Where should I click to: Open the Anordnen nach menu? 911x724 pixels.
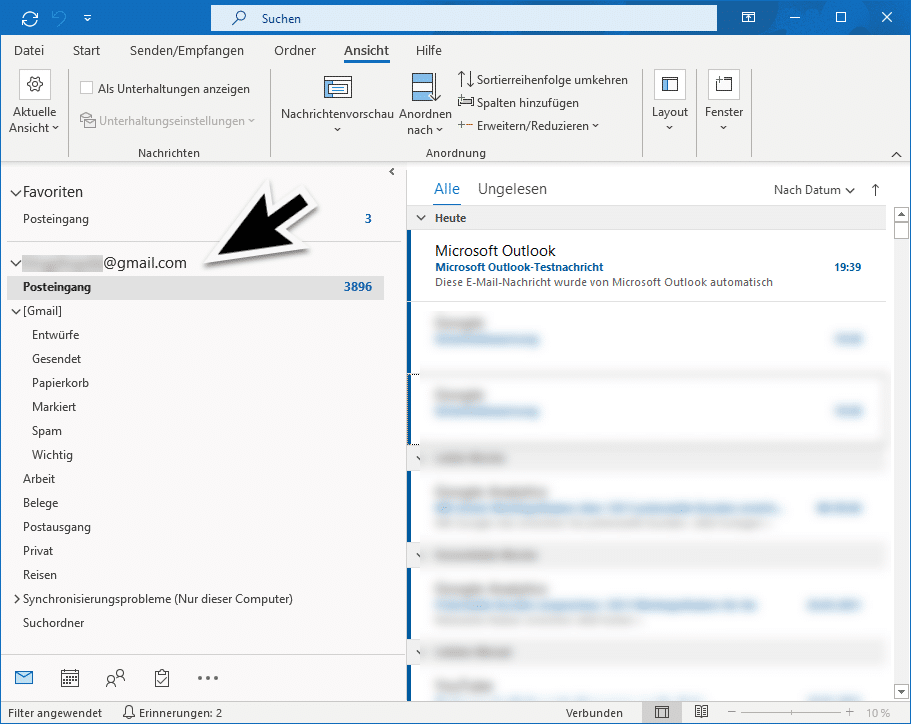425,105
